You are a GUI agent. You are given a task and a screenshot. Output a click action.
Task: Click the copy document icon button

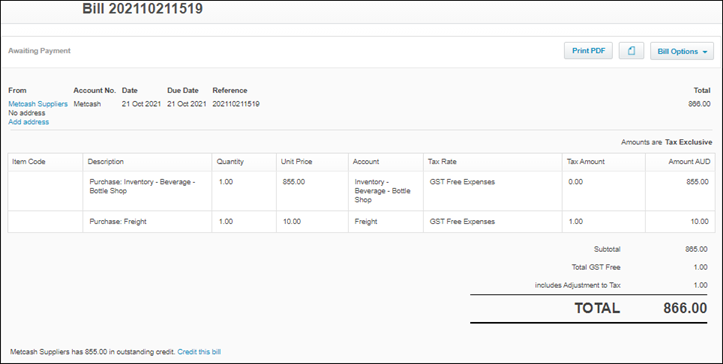[631, 51]
